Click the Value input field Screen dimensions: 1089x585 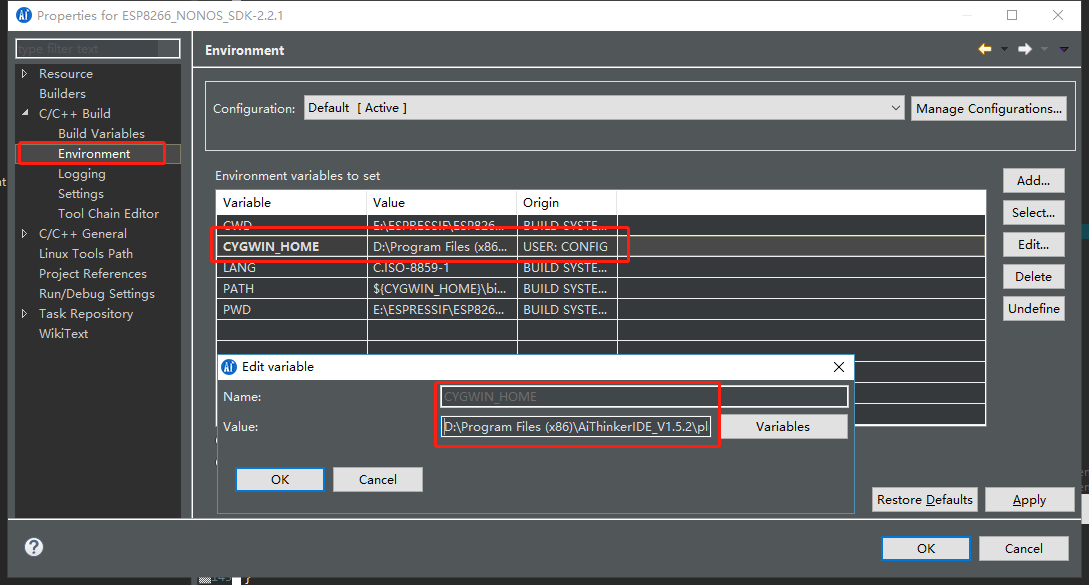(x=576, y=427)
